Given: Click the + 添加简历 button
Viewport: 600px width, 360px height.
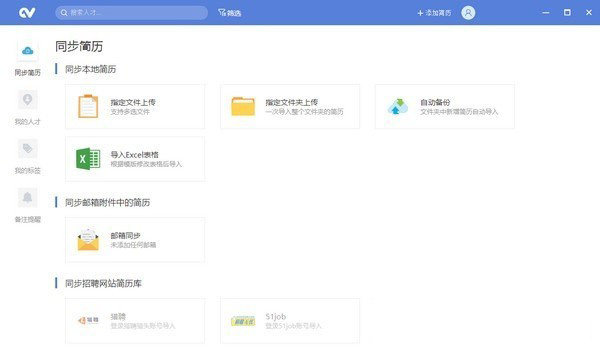Looking at the screenshot, I should (434, 13).
